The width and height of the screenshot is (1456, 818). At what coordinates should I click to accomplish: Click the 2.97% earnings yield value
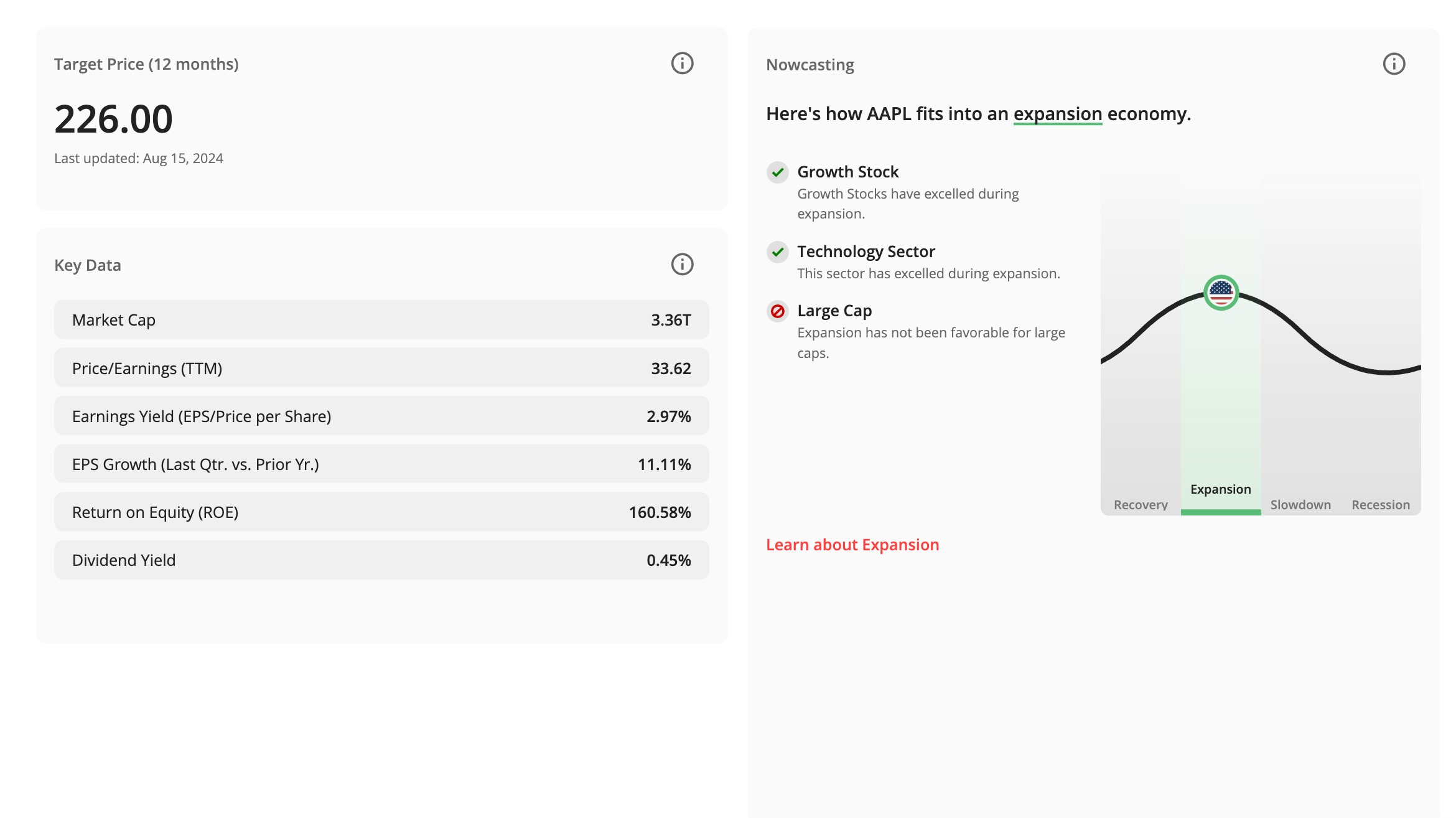[x=668, y=416]
